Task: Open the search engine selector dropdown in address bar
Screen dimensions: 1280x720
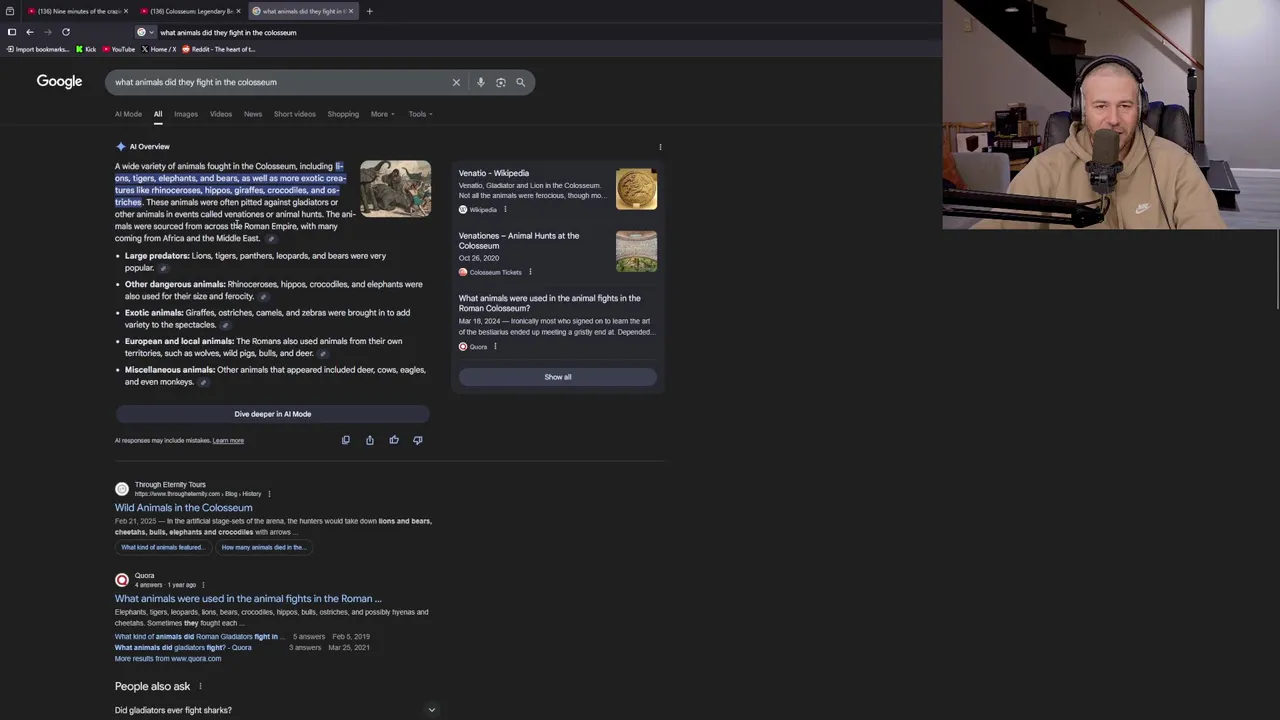Action: (145, 32)
